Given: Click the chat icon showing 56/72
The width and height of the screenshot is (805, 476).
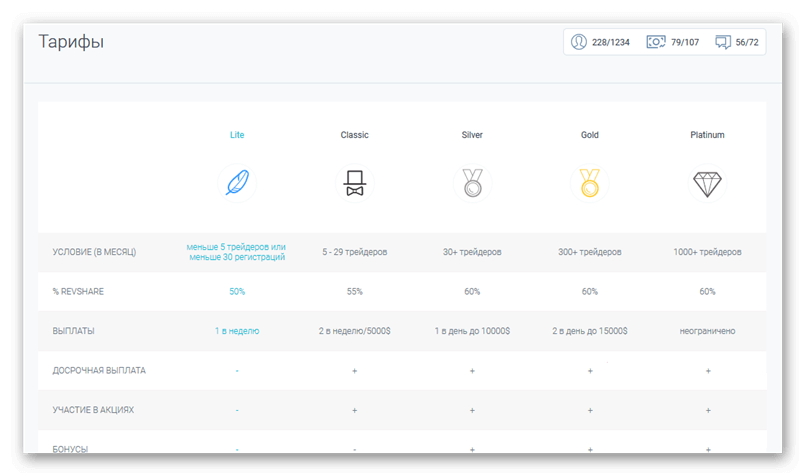Looking at the screenshot, I should pos(723,42).
